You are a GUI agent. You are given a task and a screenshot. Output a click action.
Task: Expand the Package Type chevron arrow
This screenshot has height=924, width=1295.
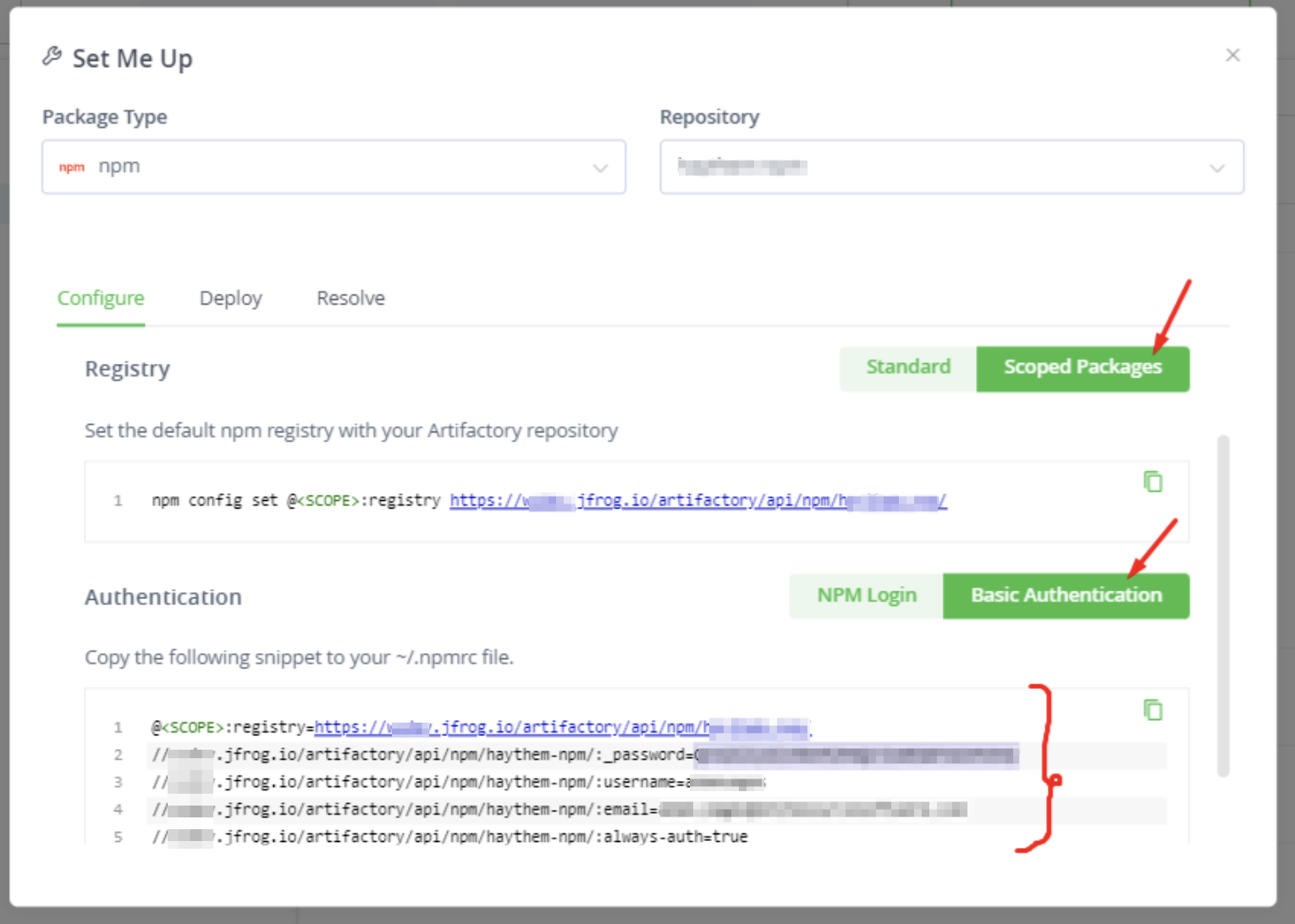[x=601, y=168]
